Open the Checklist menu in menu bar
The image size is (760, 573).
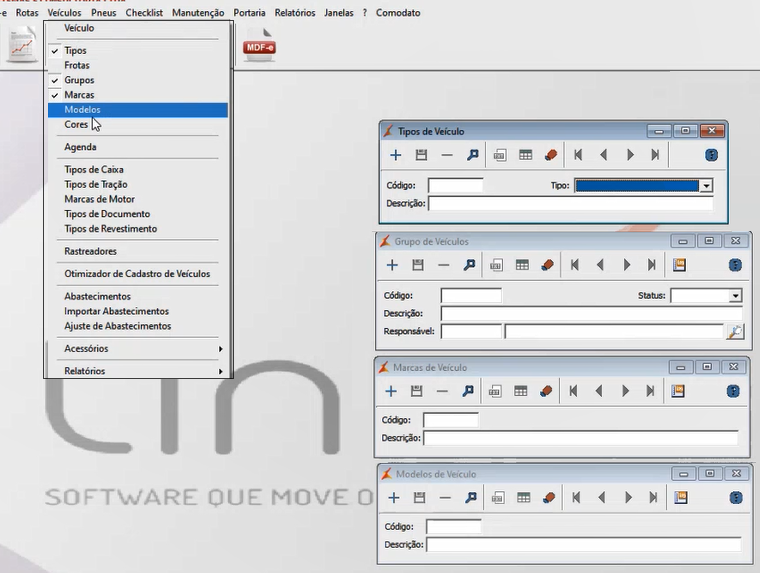point(144,13)
